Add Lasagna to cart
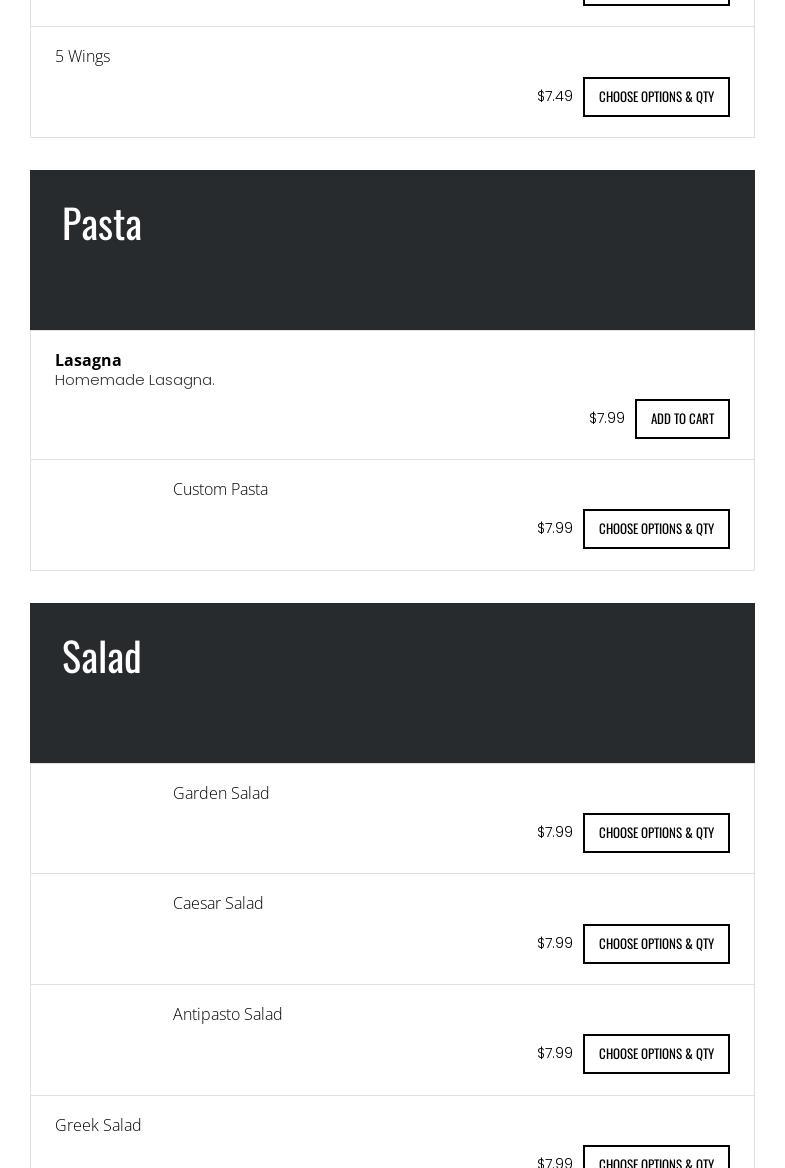Screen dimensions: 785x1168 pyautogui.click(x=682, y=419)
